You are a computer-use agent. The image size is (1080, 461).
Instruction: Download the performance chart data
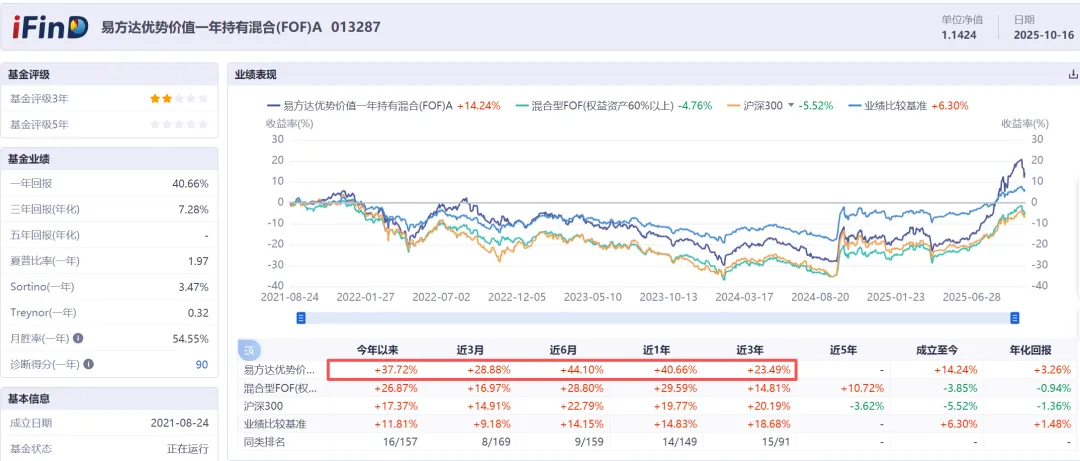(1073, 75)
